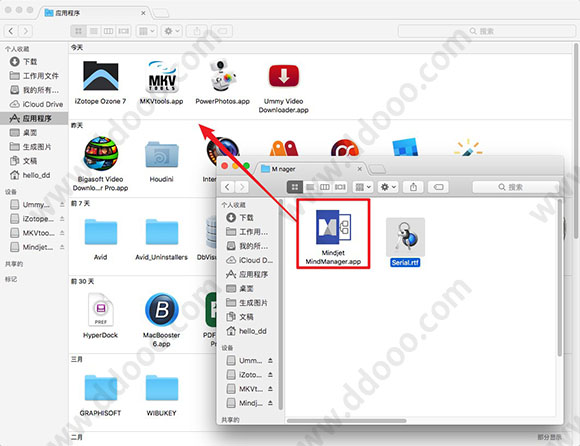Open 下载 in front window sidebar

[240, 217]
